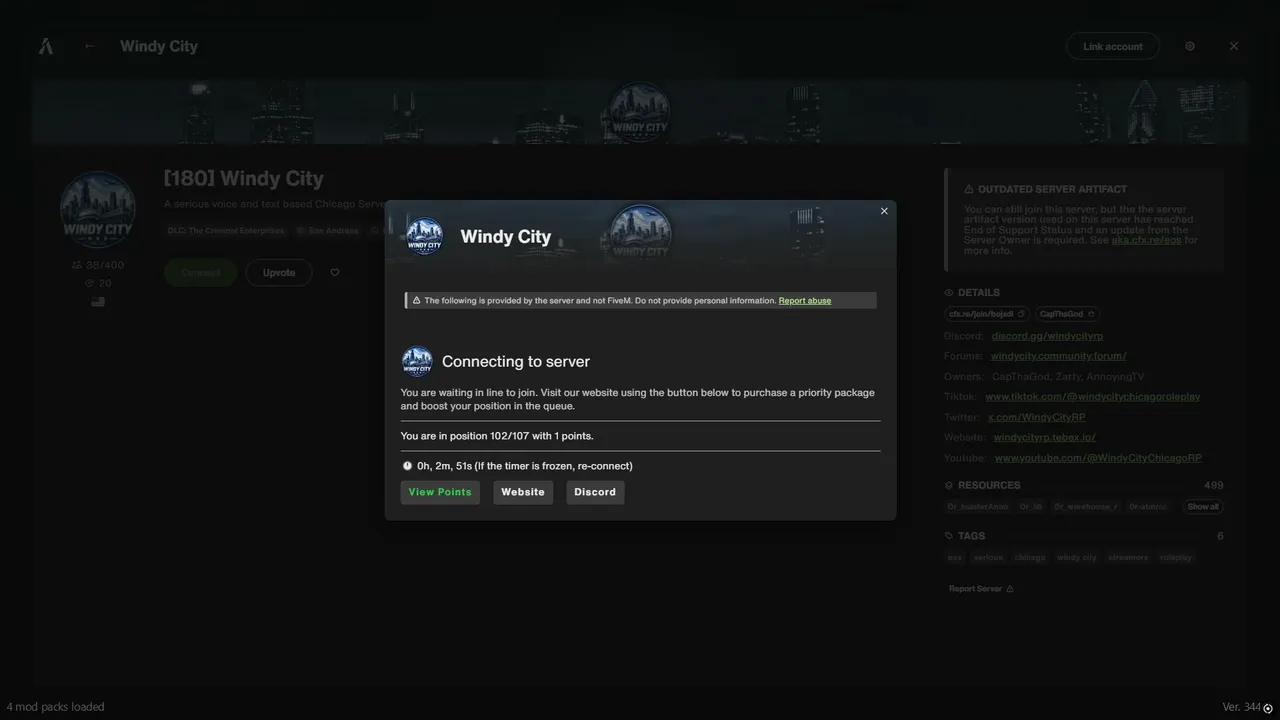Click the '[180] Windy City' server title
Image resolution: width=1280 pixels, height=720 pixels.
(244, 179)
